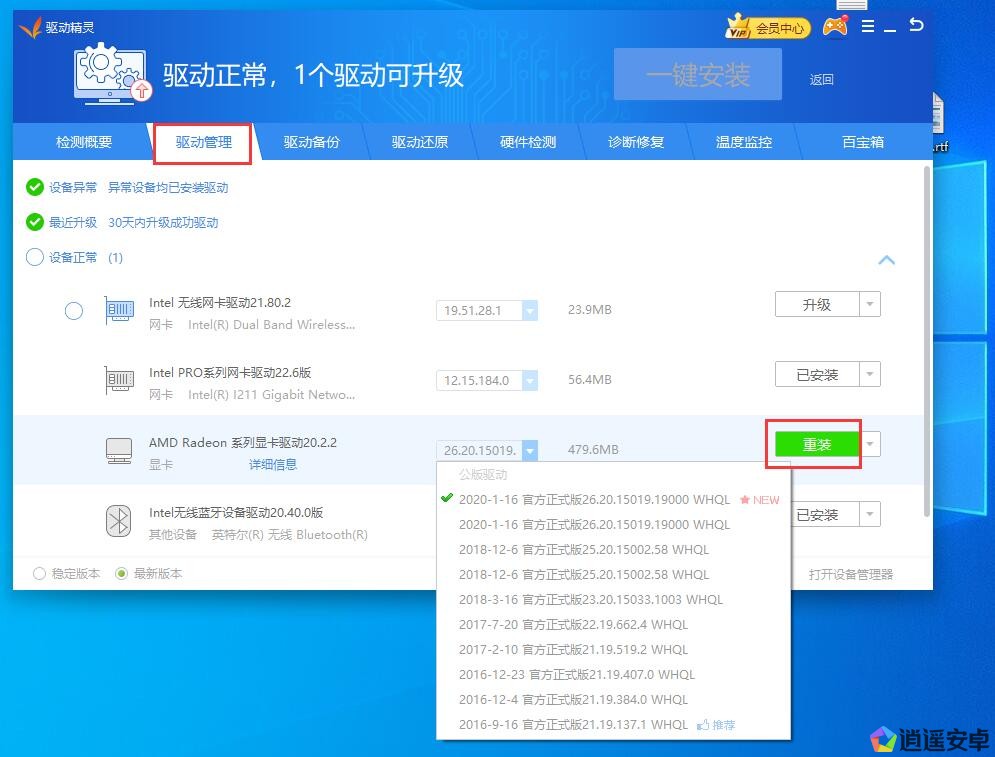Screen dimensions: 995x757
Task: Click the Intel wireless network card icon
Action: (x=119, y=311)
